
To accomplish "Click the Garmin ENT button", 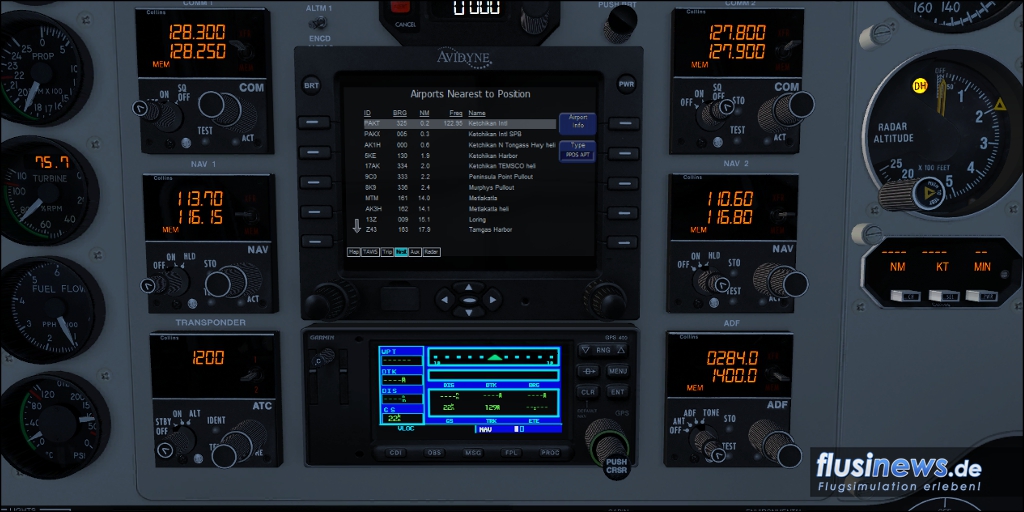I will coord(617,392).
